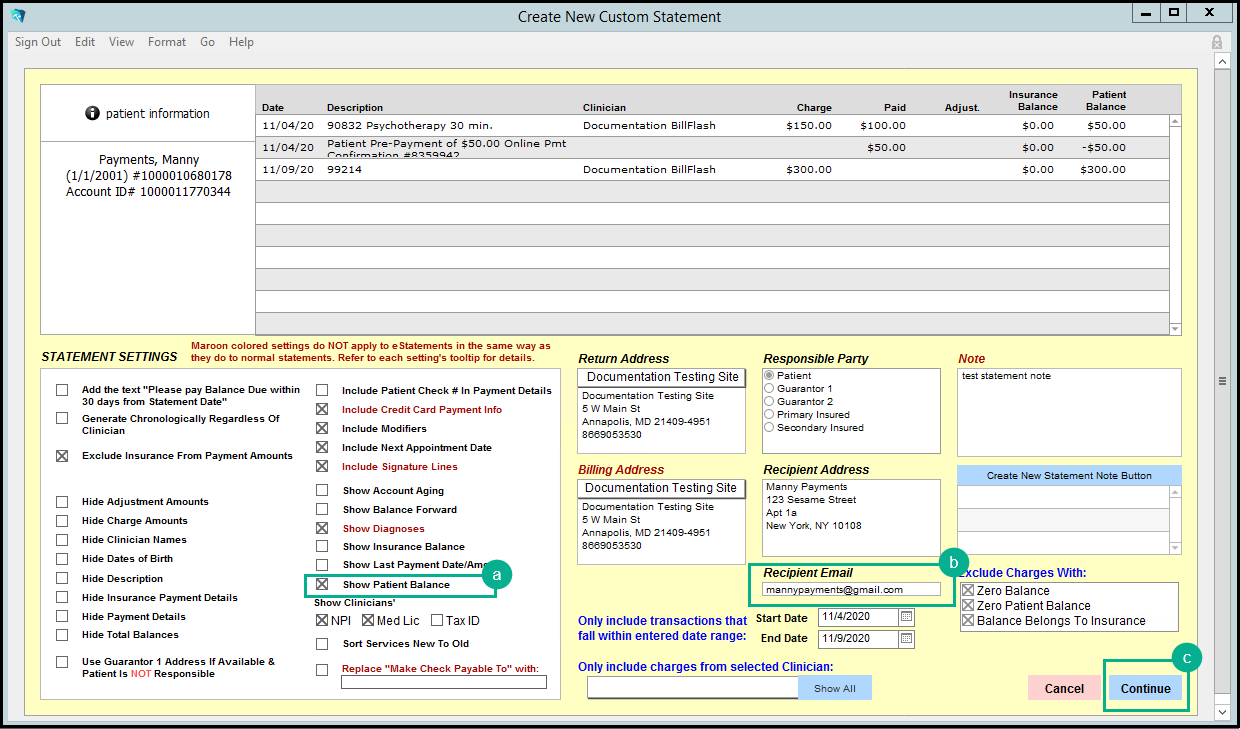Screen dimensions: 1240x729
Task: Click Create New Statement Note Button
Action: click(x=1069, y=476)
